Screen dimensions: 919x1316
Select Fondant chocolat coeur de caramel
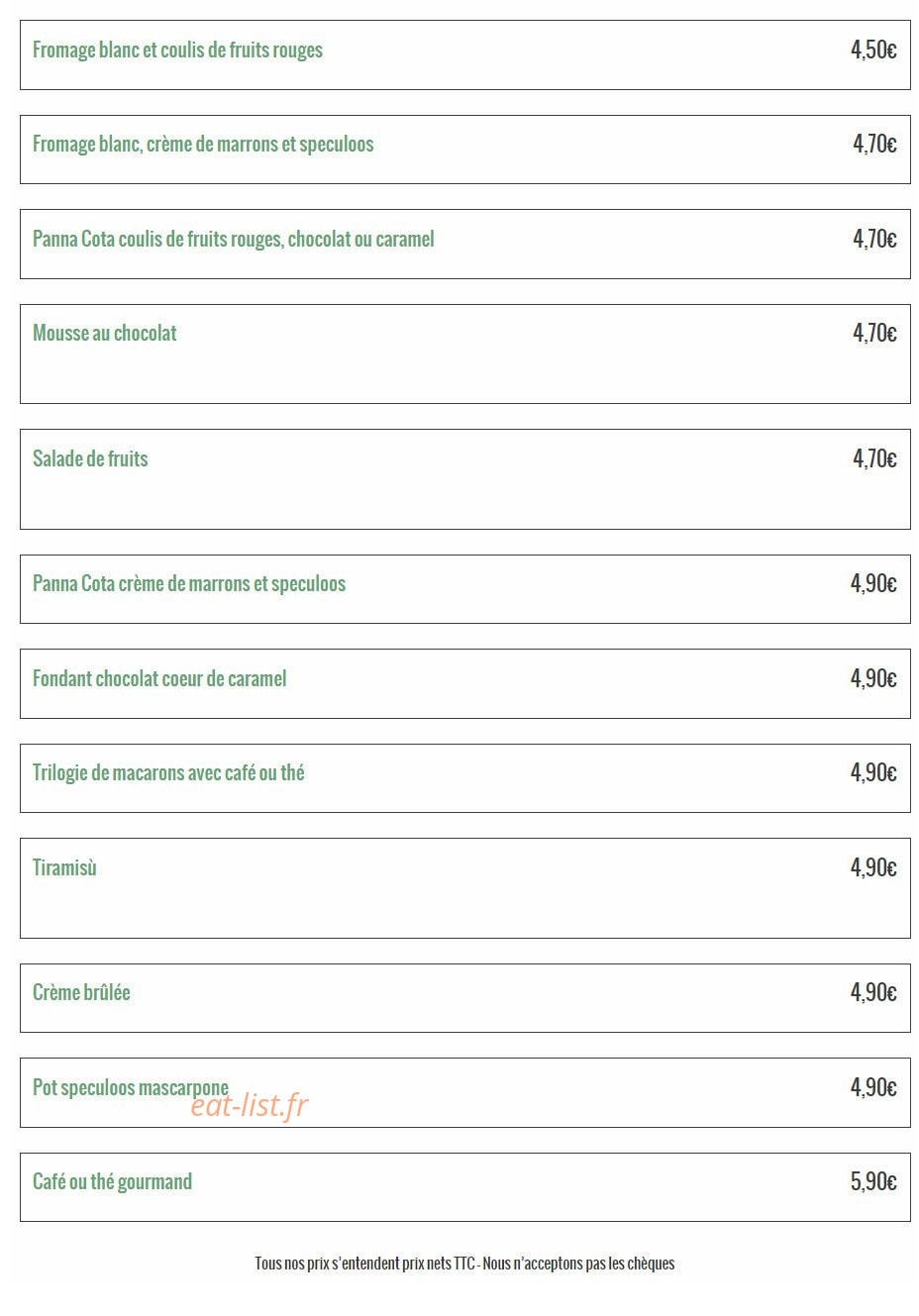point(464,683)
